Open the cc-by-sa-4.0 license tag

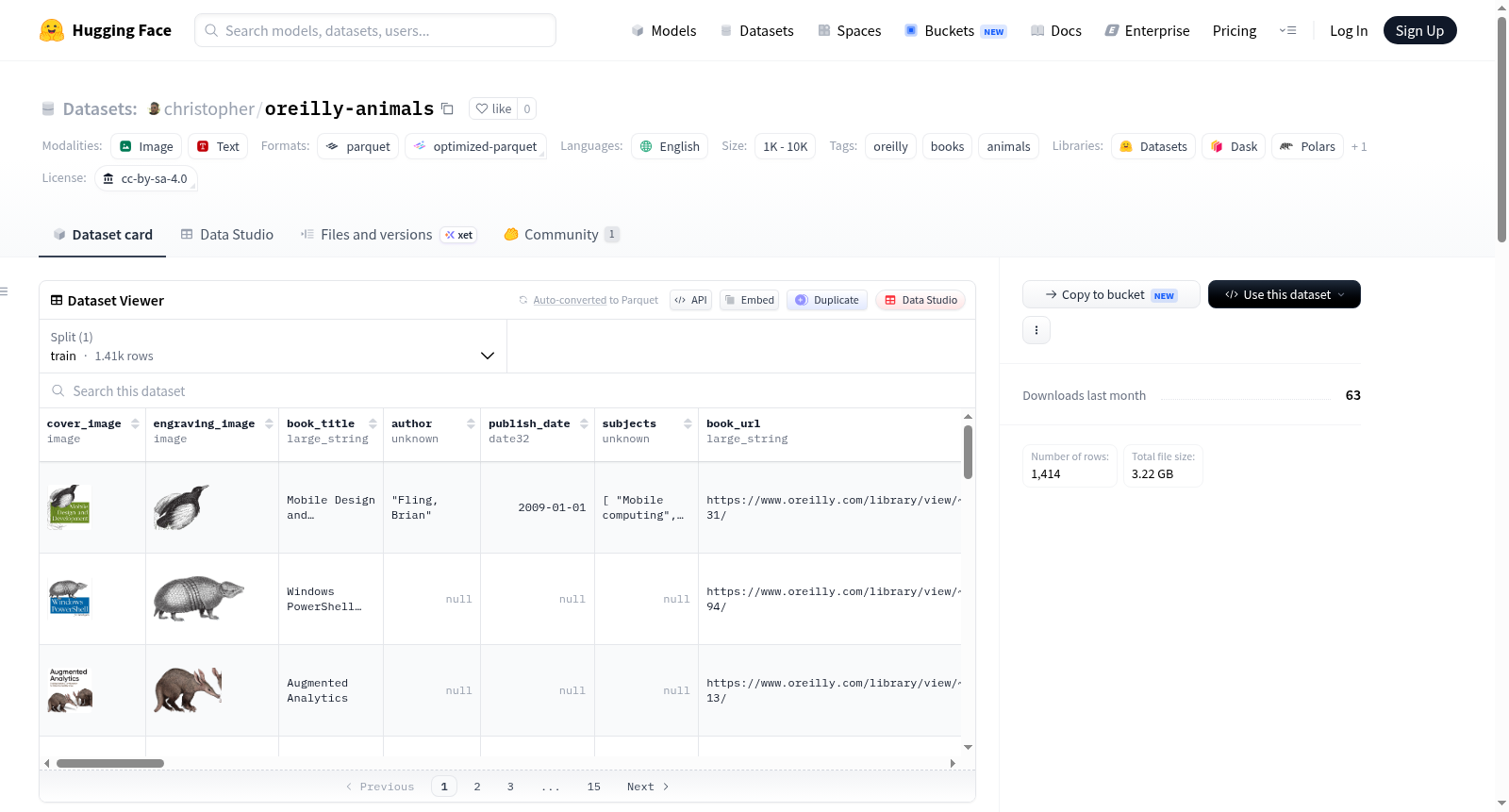145,178
